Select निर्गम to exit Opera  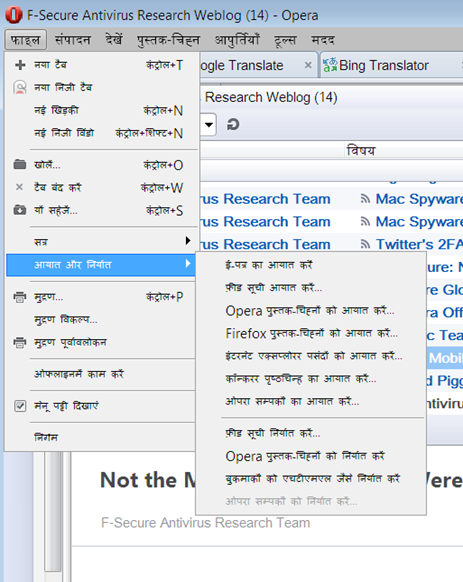point(101,437)
